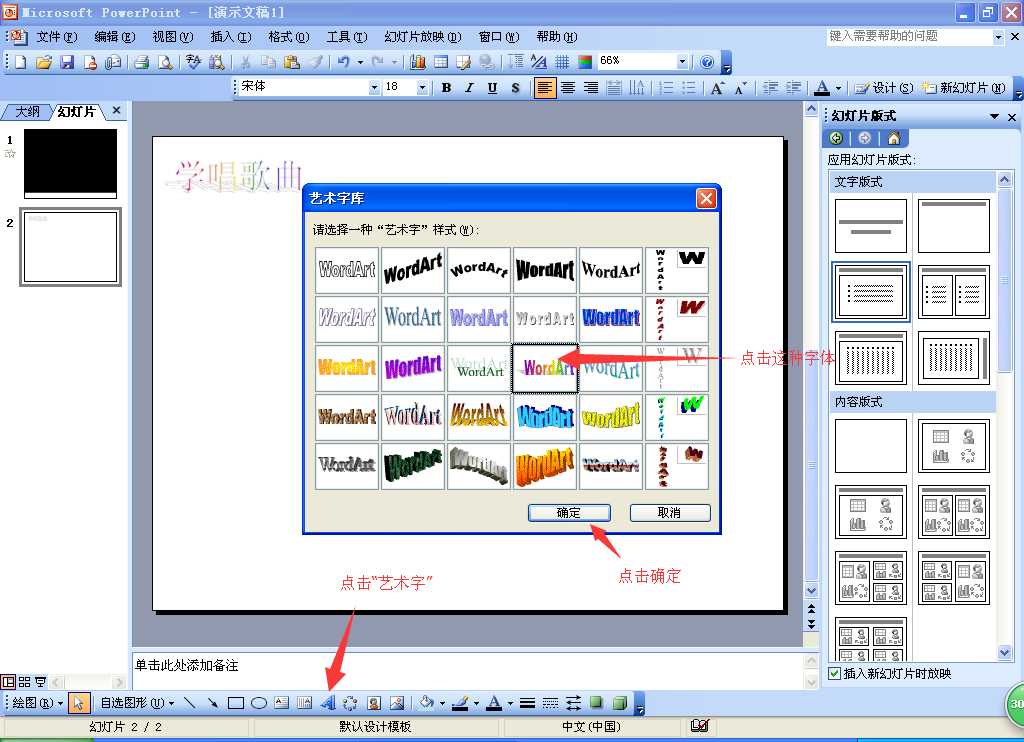The height and width of the screenshot is (742, 1024).
Task: Click the Undo arrow icon
Action: [x=344, y=62]
